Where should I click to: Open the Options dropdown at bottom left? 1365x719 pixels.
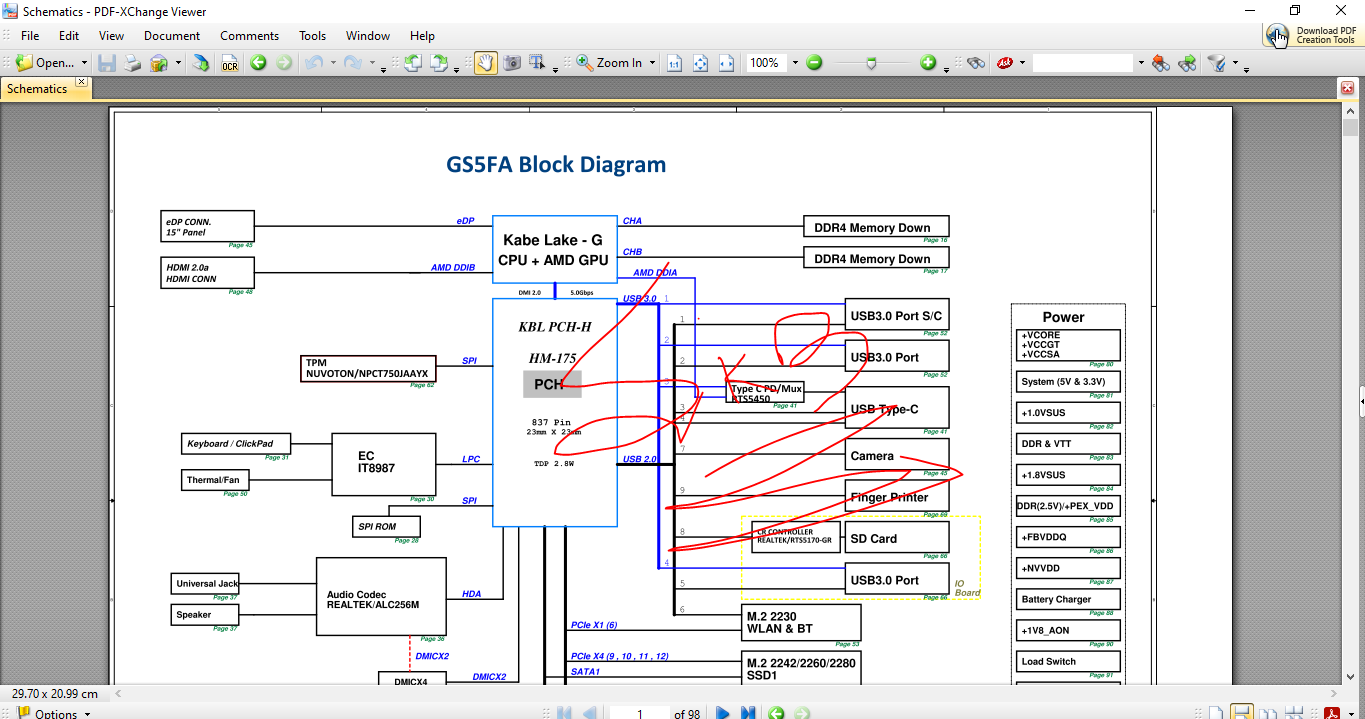55,713
